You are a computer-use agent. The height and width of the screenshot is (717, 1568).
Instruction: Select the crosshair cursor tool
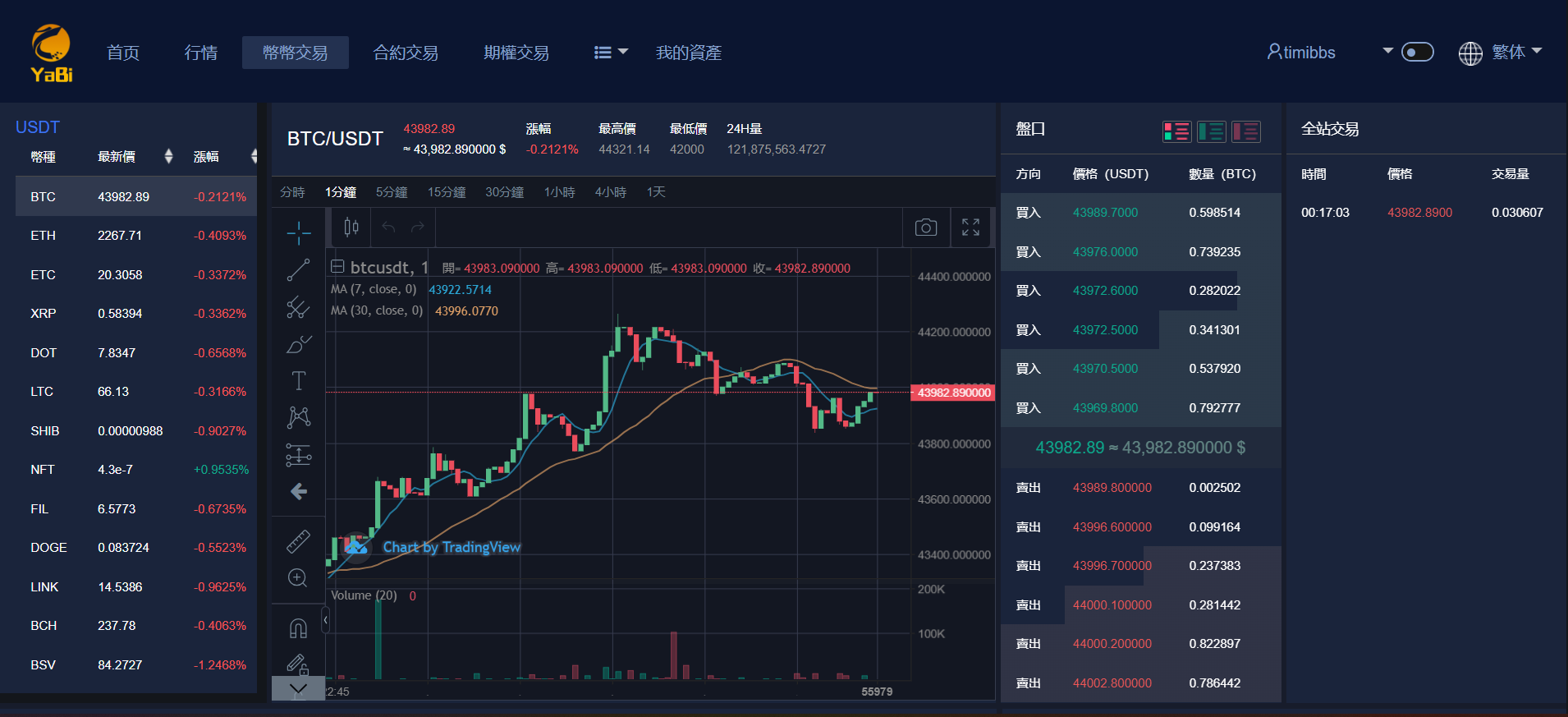point(299,233)
